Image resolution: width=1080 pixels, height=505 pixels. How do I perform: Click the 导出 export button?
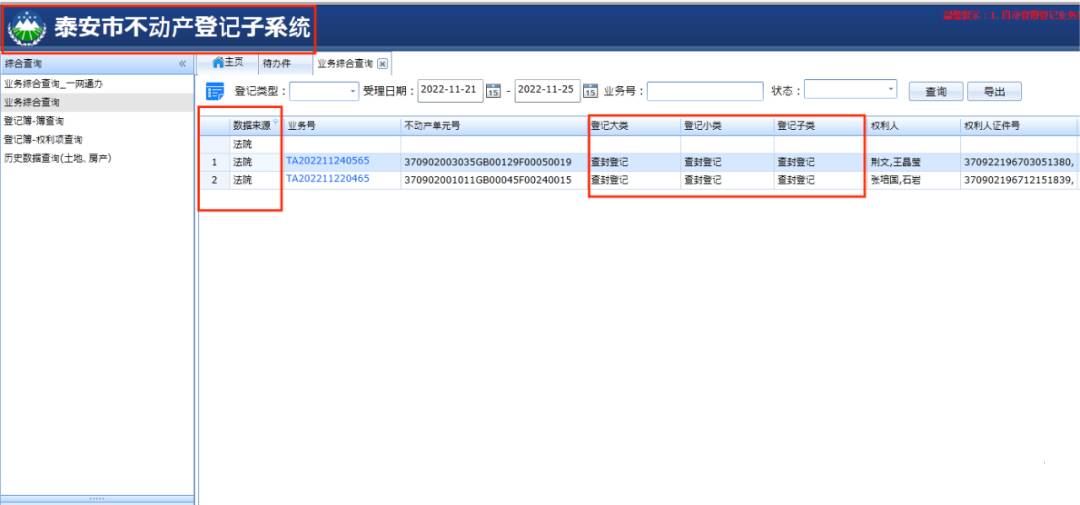[x=994, y=92]
